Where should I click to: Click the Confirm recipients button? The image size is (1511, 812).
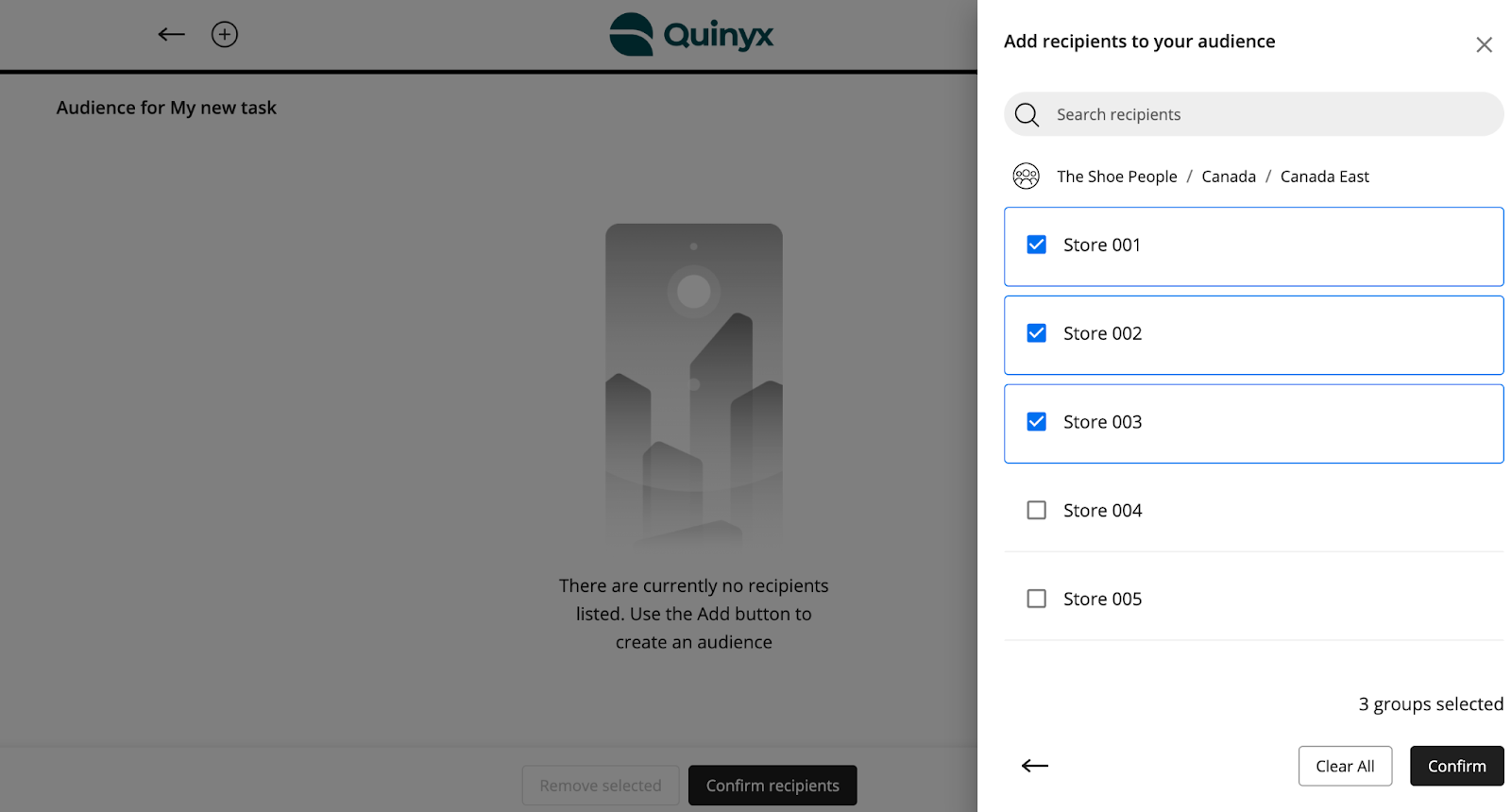pos(772,786)
